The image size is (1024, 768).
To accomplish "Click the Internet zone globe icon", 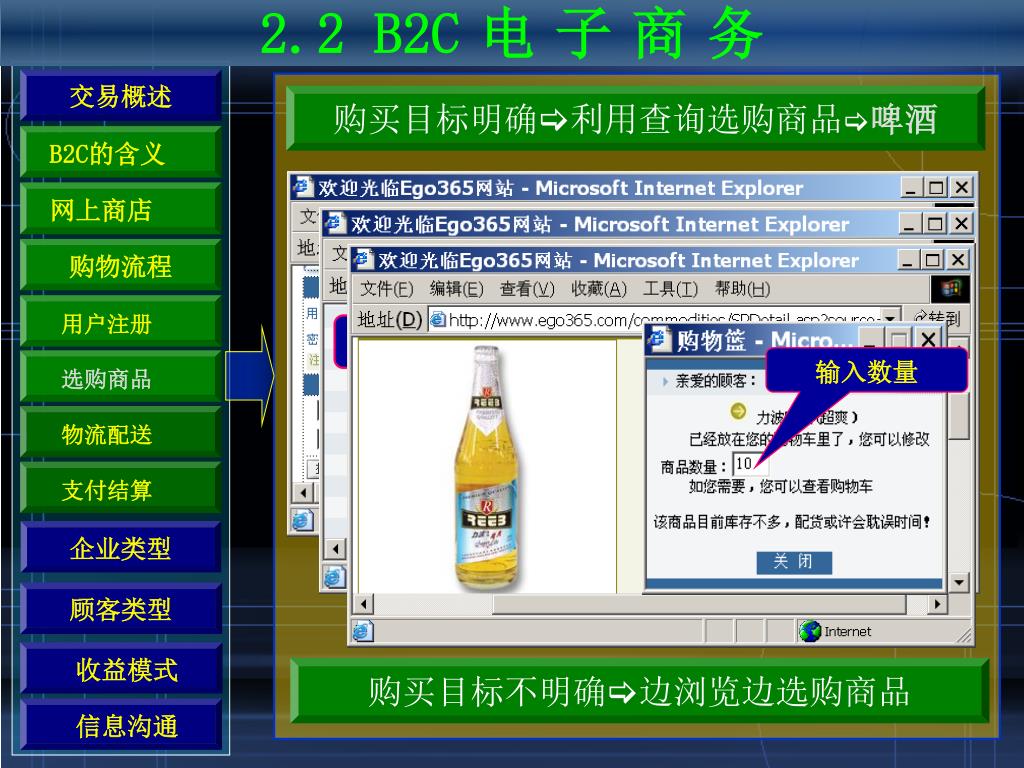I will click(x=810, y=631).
